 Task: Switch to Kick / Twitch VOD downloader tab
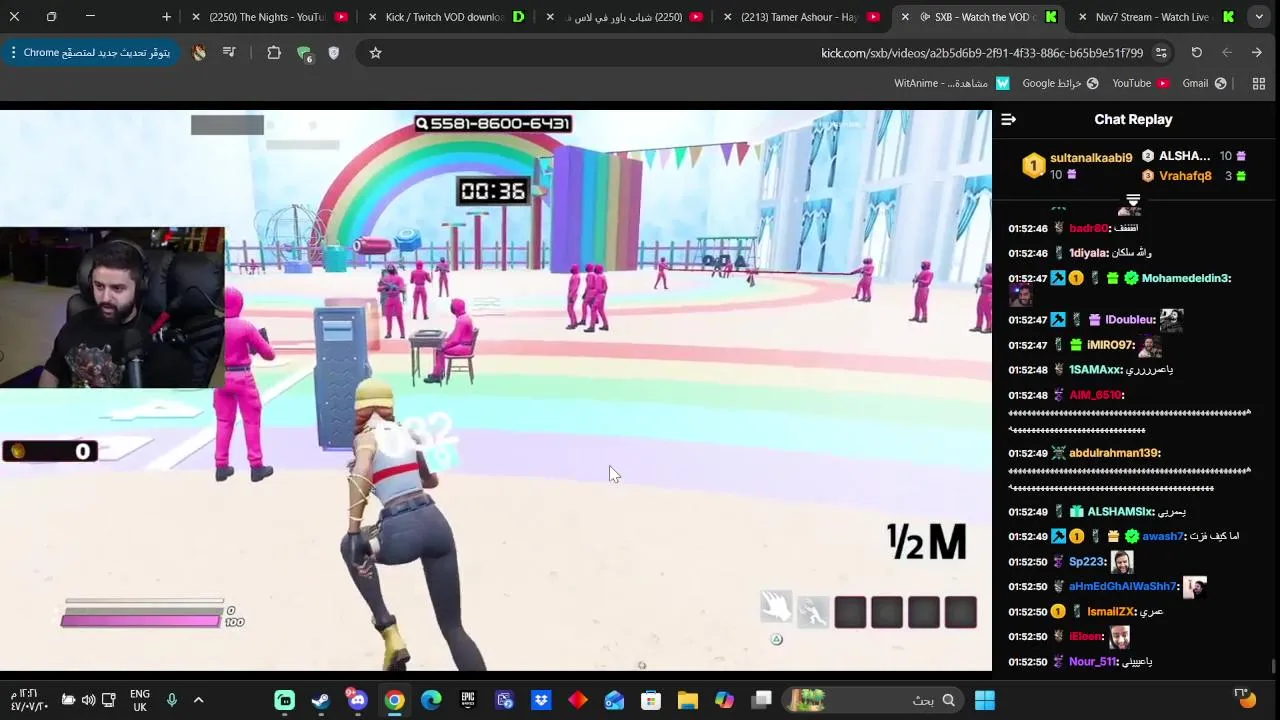tap(445, 17)
